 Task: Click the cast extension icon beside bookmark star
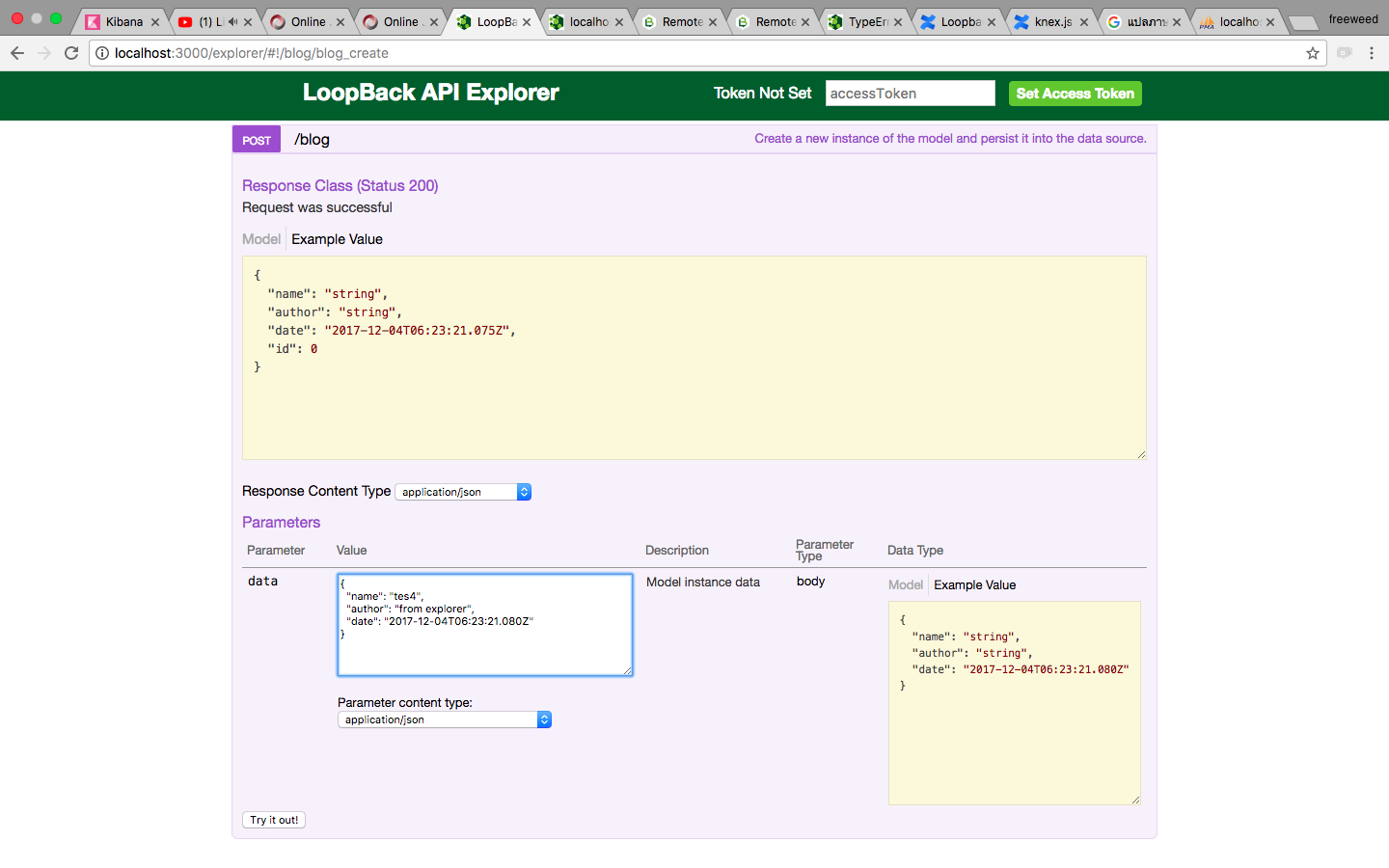(x=1345, y=53)
